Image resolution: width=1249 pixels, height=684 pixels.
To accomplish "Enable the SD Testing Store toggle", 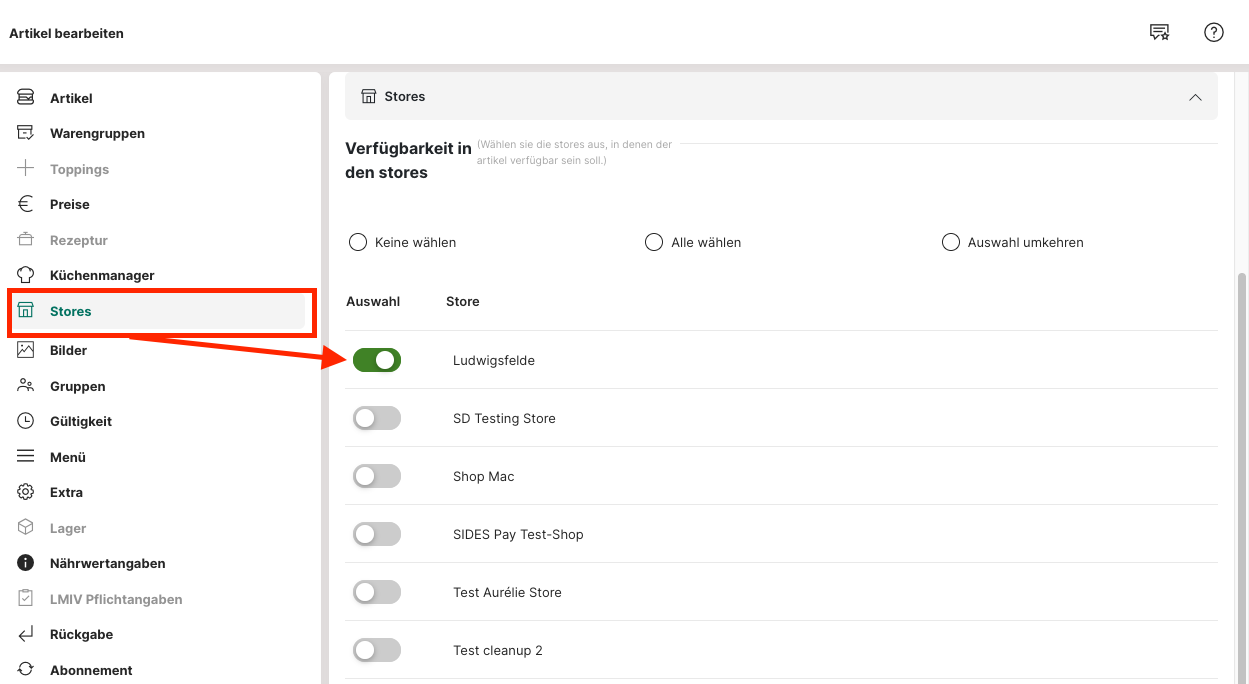I will [377, 418].
